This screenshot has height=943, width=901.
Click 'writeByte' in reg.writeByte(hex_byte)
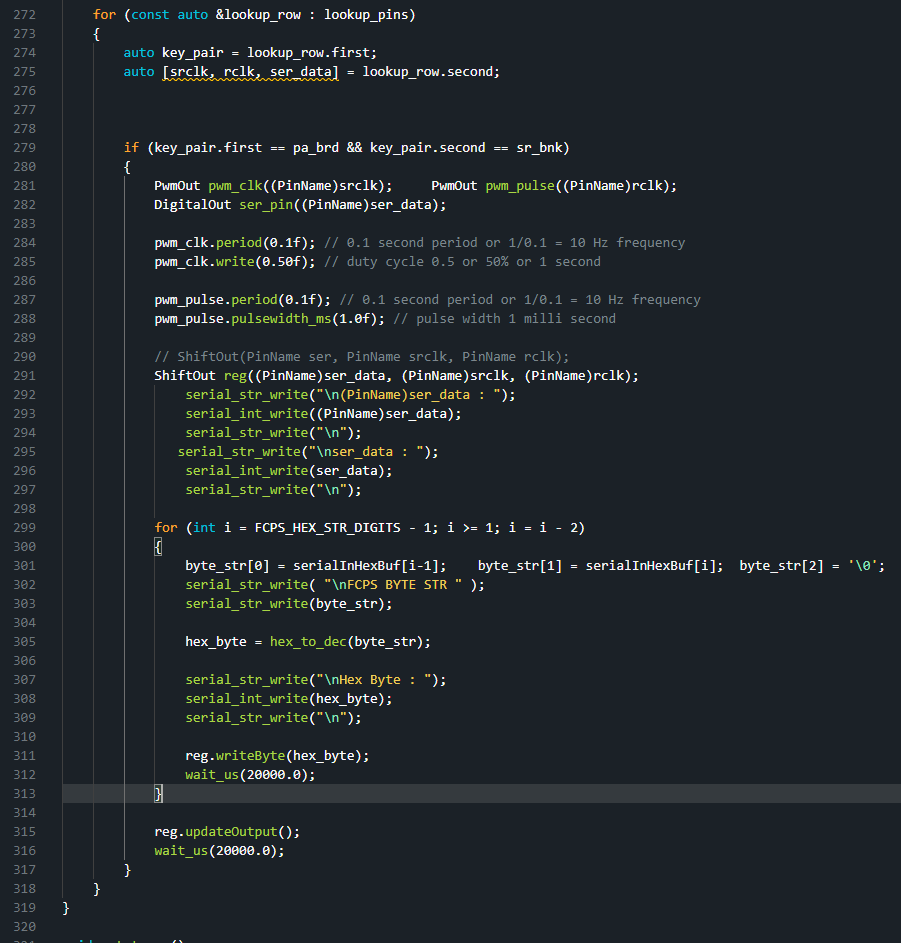click(x=250, y=756)
